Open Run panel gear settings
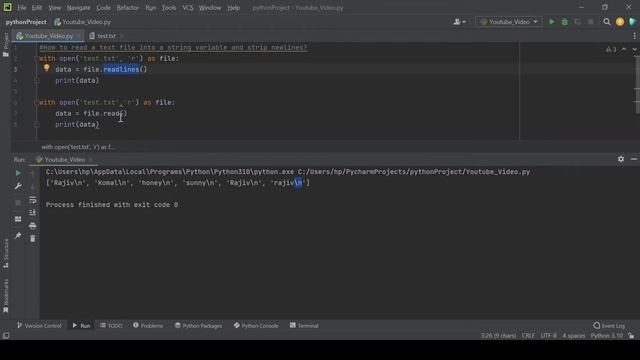Image resolution: width=640 pixels, height=360 pixels. 621,159
